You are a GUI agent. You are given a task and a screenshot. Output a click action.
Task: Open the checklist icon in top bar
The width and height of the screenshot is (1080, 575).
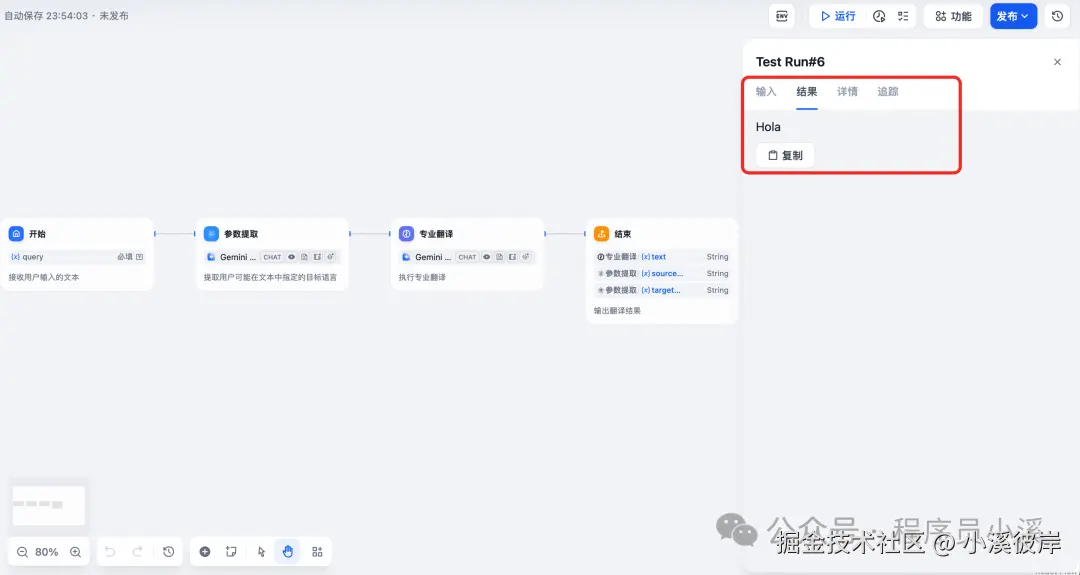point(903,16)
